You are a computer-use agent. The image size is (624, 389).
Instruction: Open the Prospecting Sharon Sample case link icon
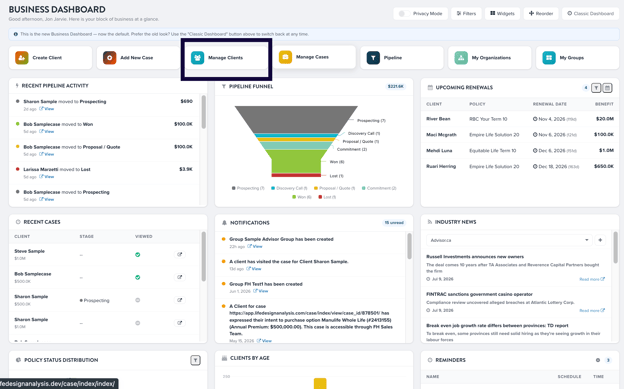tap(179, 300)
